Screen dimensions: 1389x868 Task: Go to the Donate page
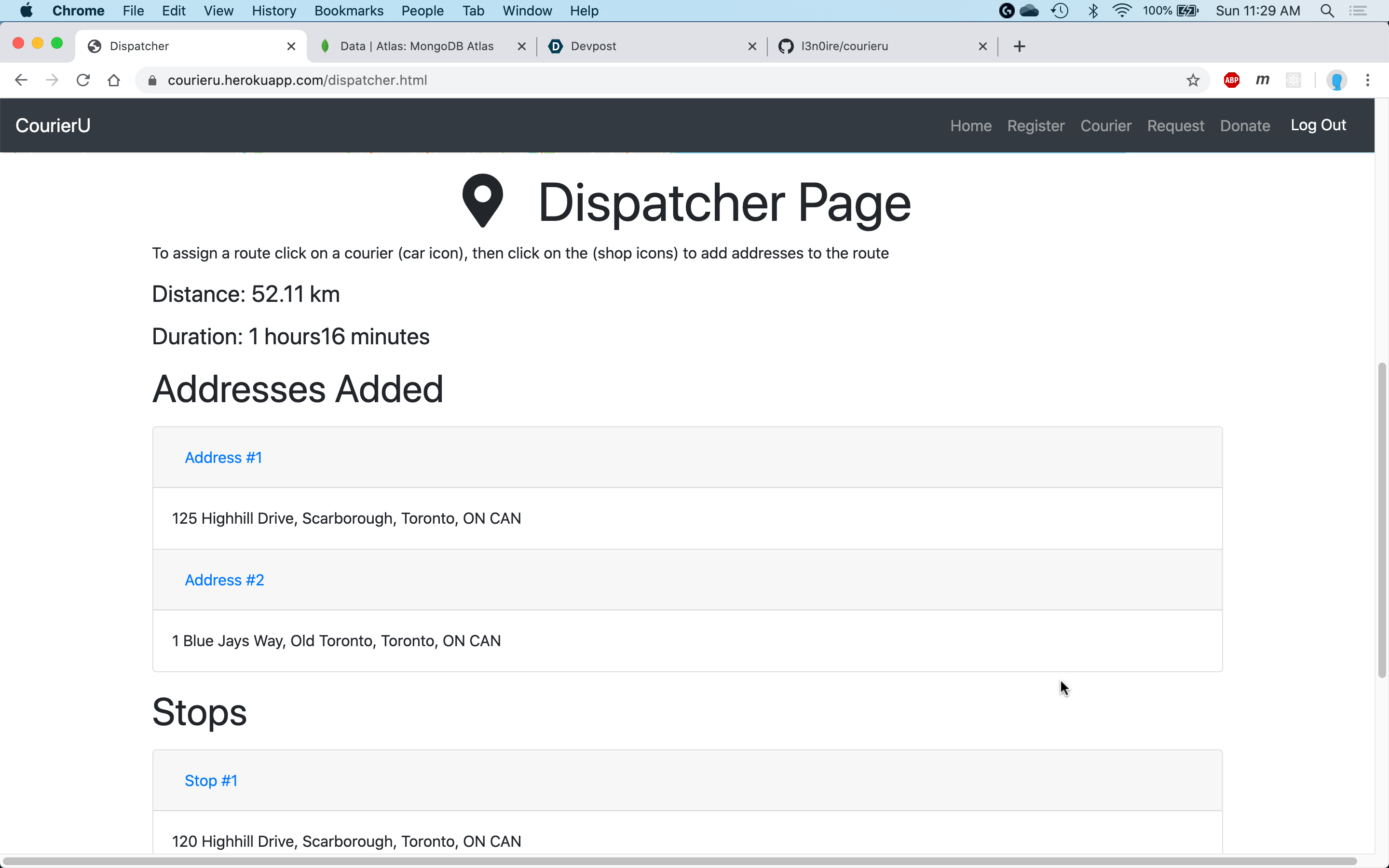click(x=1244, y=126)
